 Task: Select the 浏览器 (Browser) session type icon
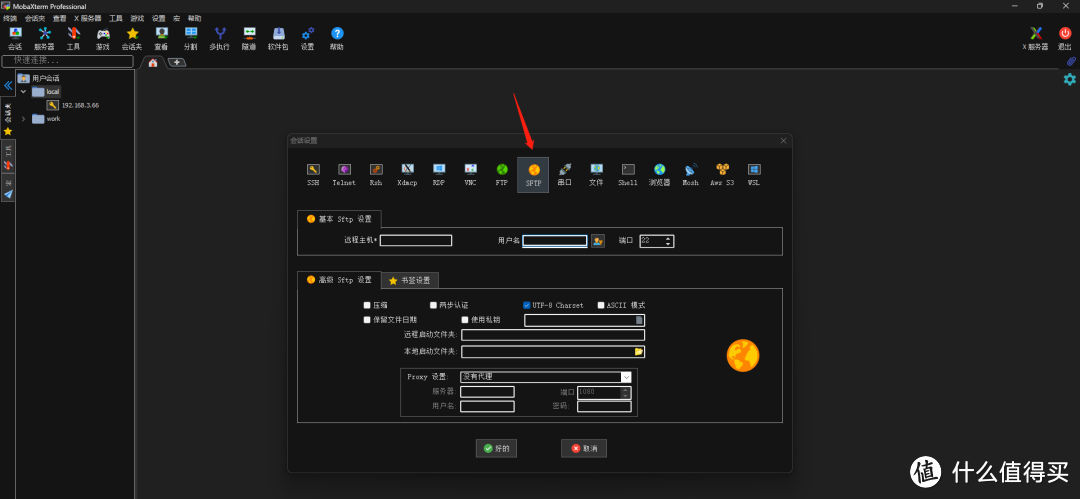point(659,175)
